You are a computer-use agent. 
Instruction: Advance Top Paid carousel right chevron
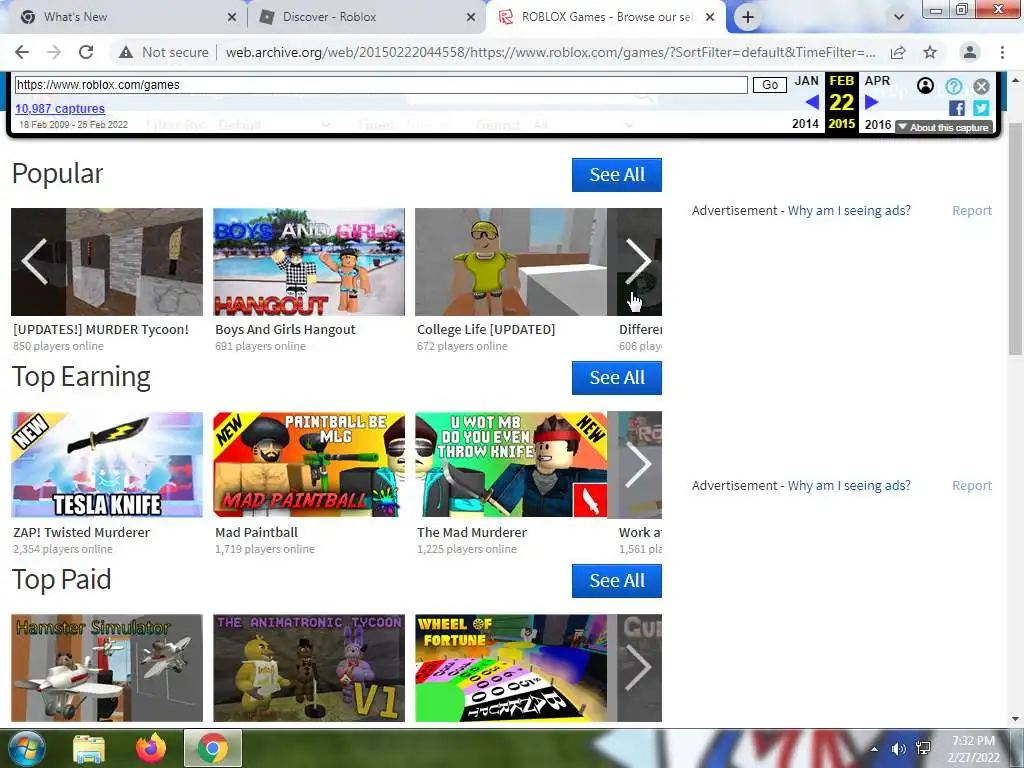coord(637,667)
